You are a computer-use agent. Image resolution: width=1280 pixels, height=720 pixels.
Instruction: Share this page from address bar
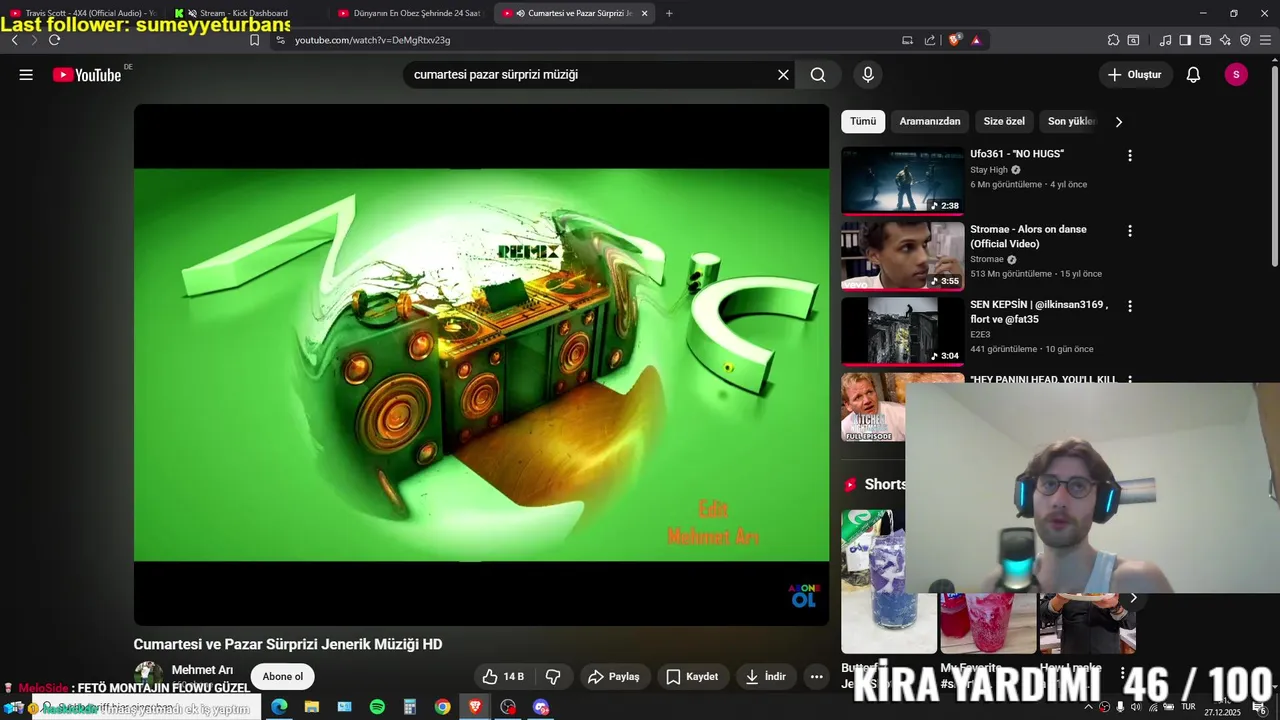click(x=930, y=40)
